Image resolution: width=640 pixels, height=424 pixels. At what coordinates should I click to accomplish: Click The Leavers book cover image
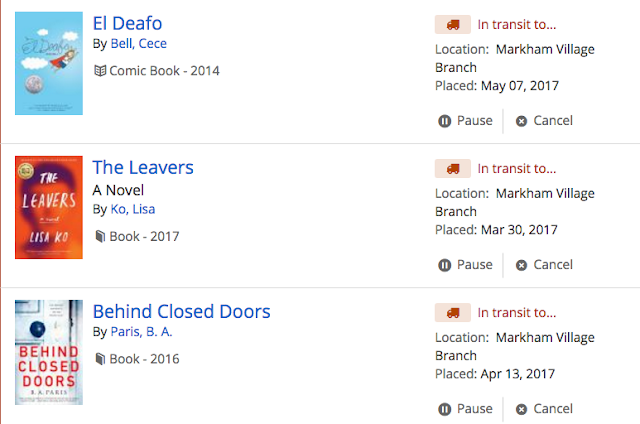[48, 208]
